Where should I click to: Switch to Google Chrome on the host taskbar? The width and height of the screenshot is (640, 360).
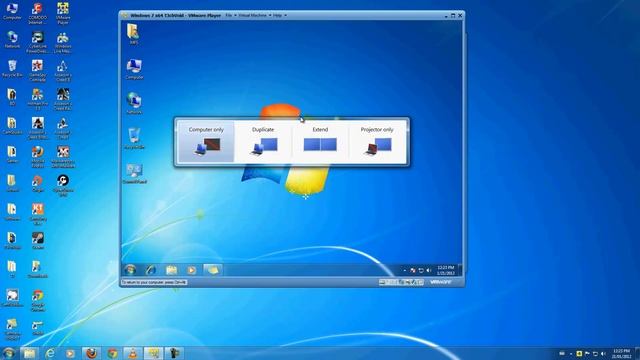pos(112,353)
